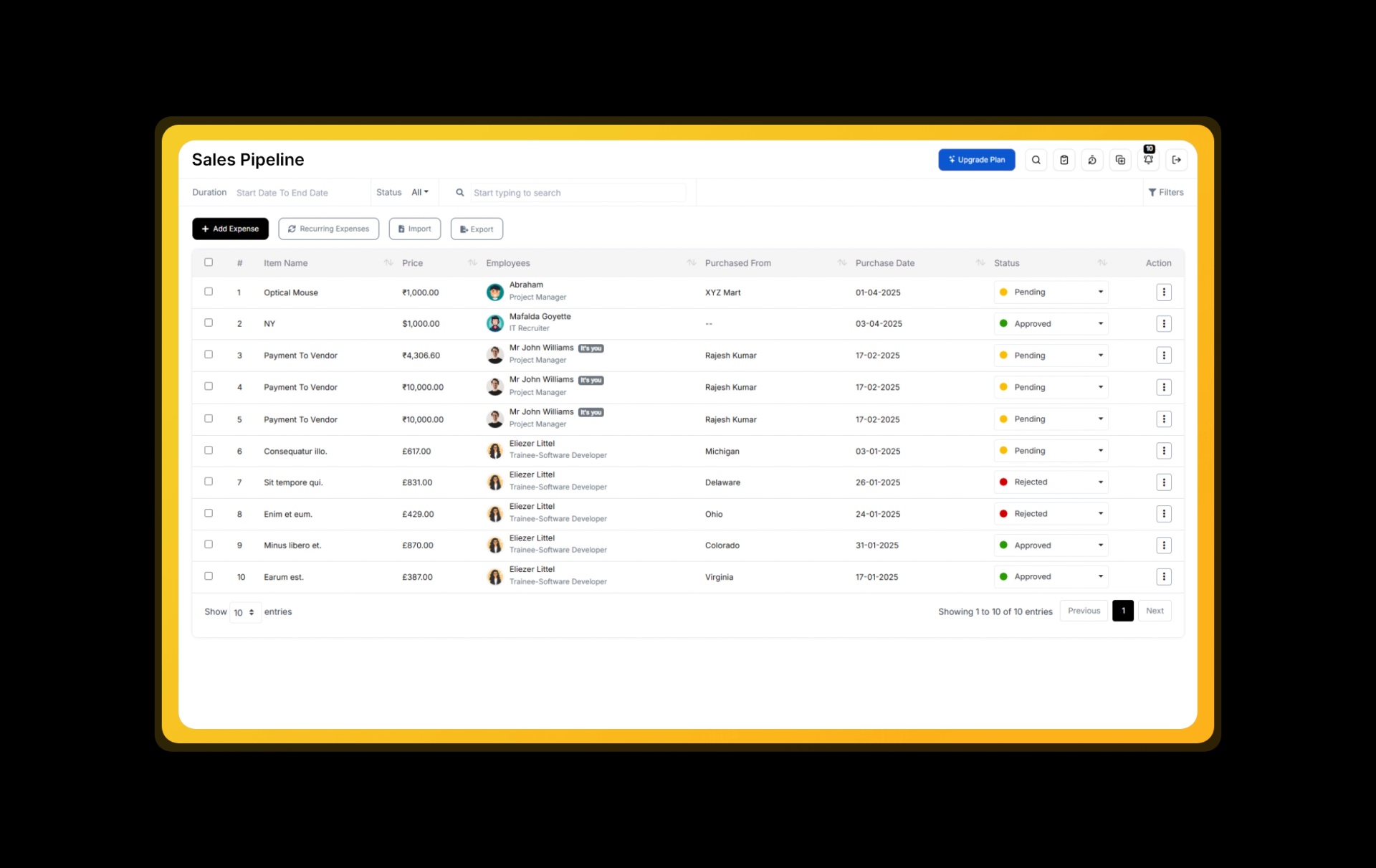Open the Status All dropdown

point(419,192)
